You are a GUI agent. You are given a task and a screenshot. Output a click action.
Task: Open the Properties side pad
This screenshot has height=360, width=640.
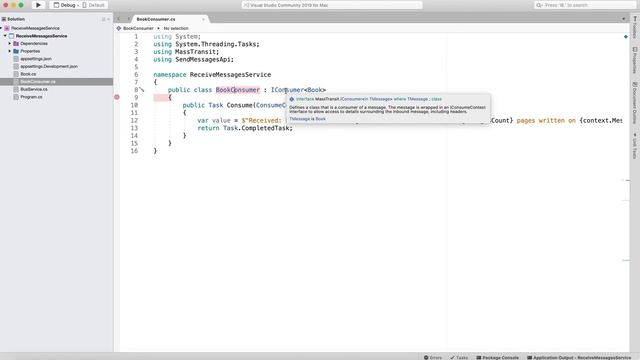635,60
